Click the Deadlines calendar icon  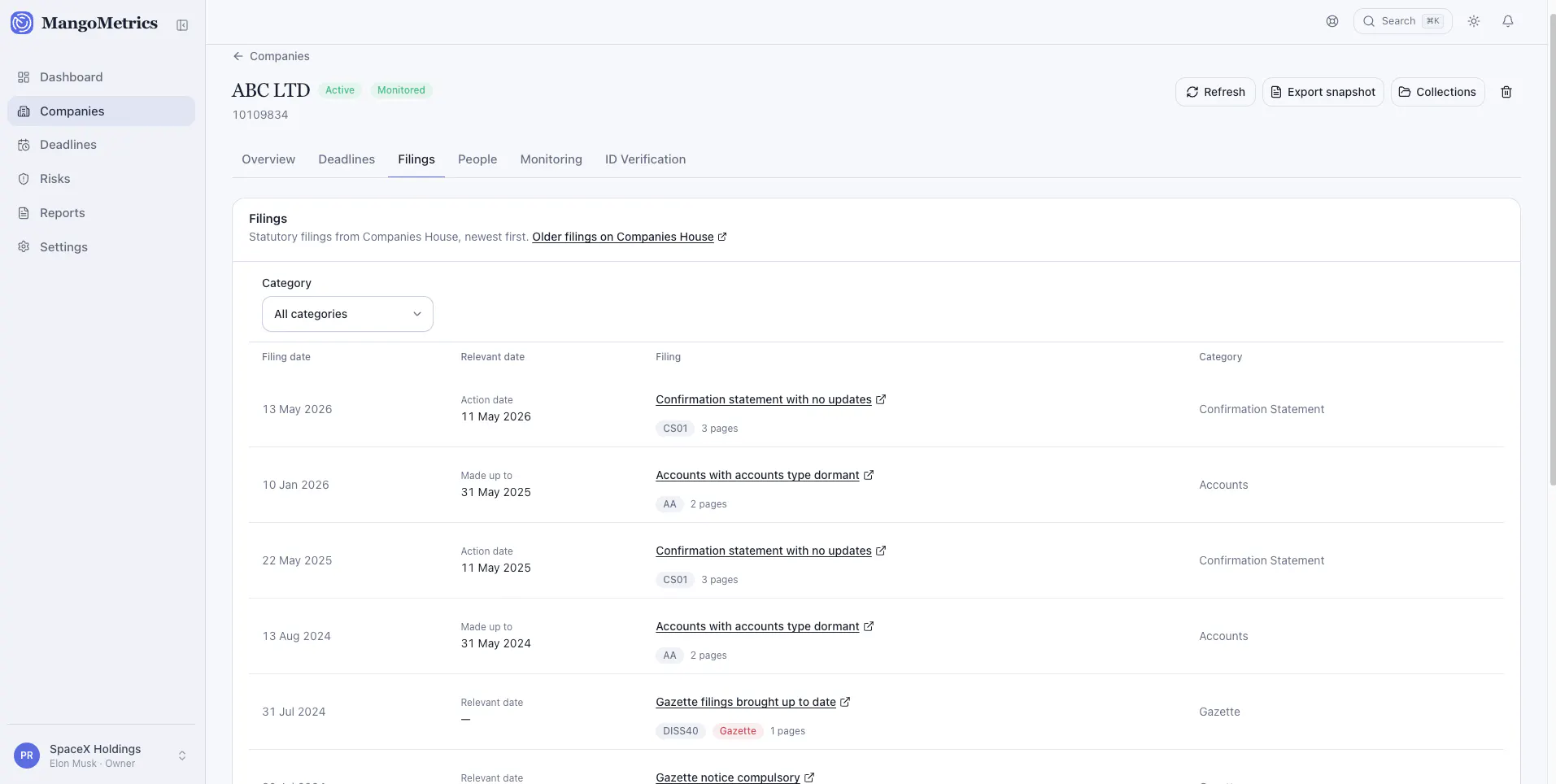coord(24,145)
